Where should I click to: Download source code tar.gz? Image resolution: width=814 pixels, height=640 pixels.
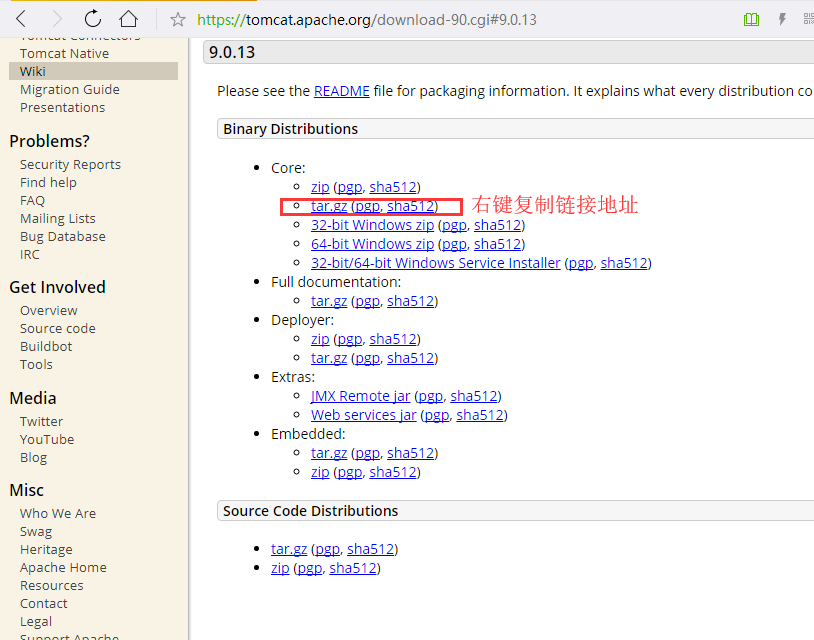pyautogui.click(x=289, y=549)
